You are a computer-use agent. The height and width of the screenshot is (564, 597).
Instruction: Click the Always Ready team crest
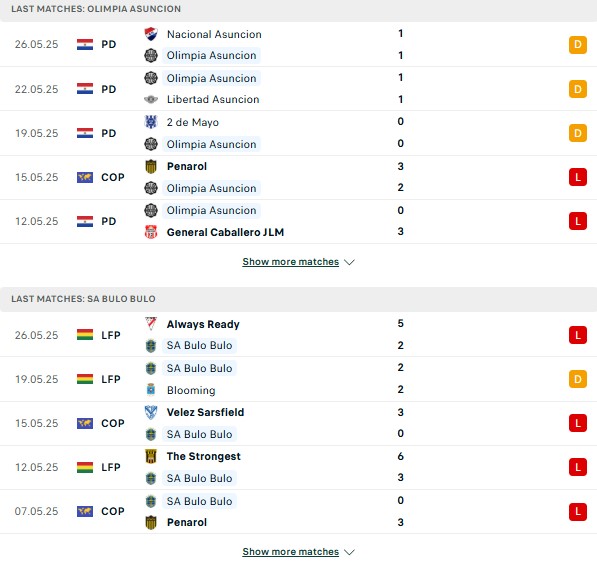(151, 324)
